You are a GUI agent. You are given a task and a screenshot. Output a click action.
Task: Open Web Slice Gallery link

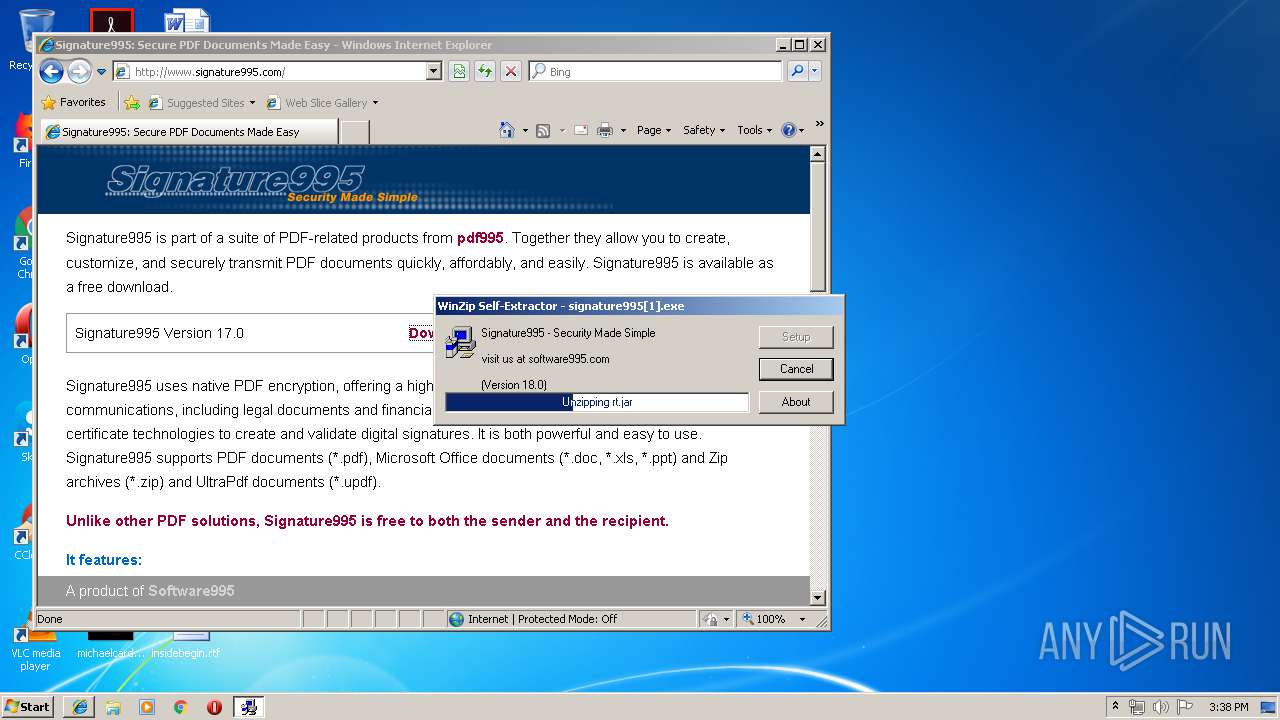coord(322,102)
